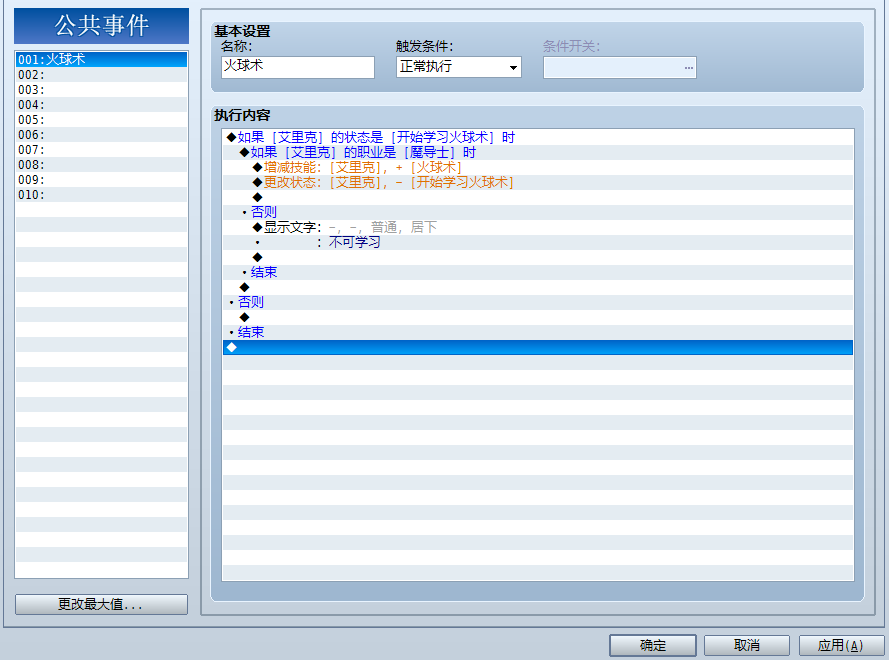The height and width of the screenshot is (660, 889).
Task: Select the inner 否则 branch below 更改状态
Action: [x=538, y=212]
